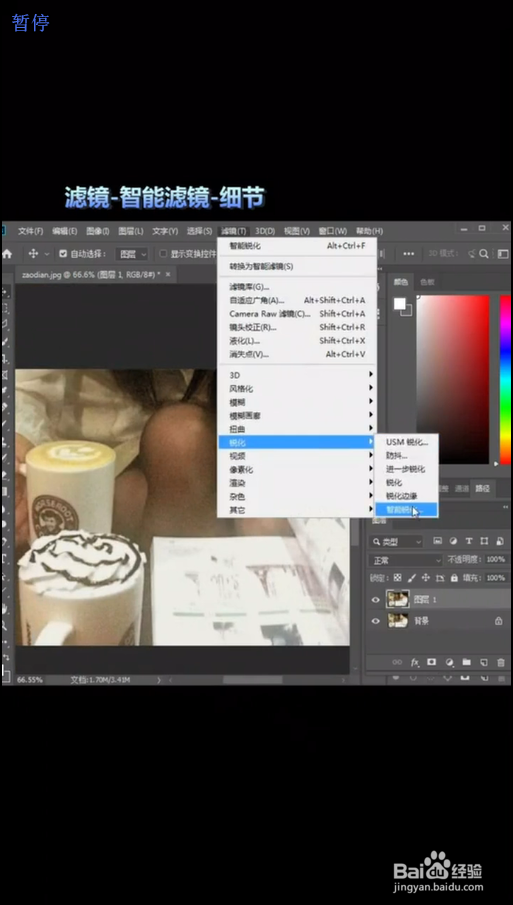Click the rainbow hue slider strip
The width and height of the screenshot is (513, 905).
click(x=505, y=379)
